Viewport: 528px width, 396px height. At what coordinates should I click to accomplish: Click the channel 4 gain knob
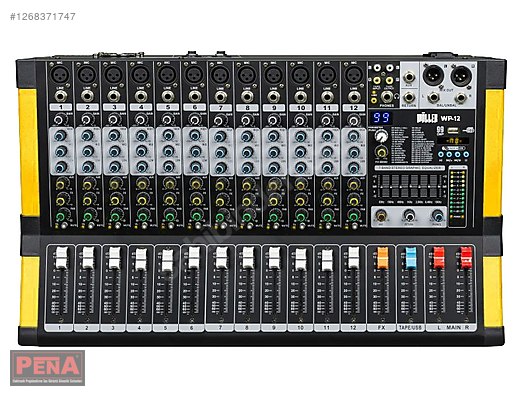coord(140,120)
